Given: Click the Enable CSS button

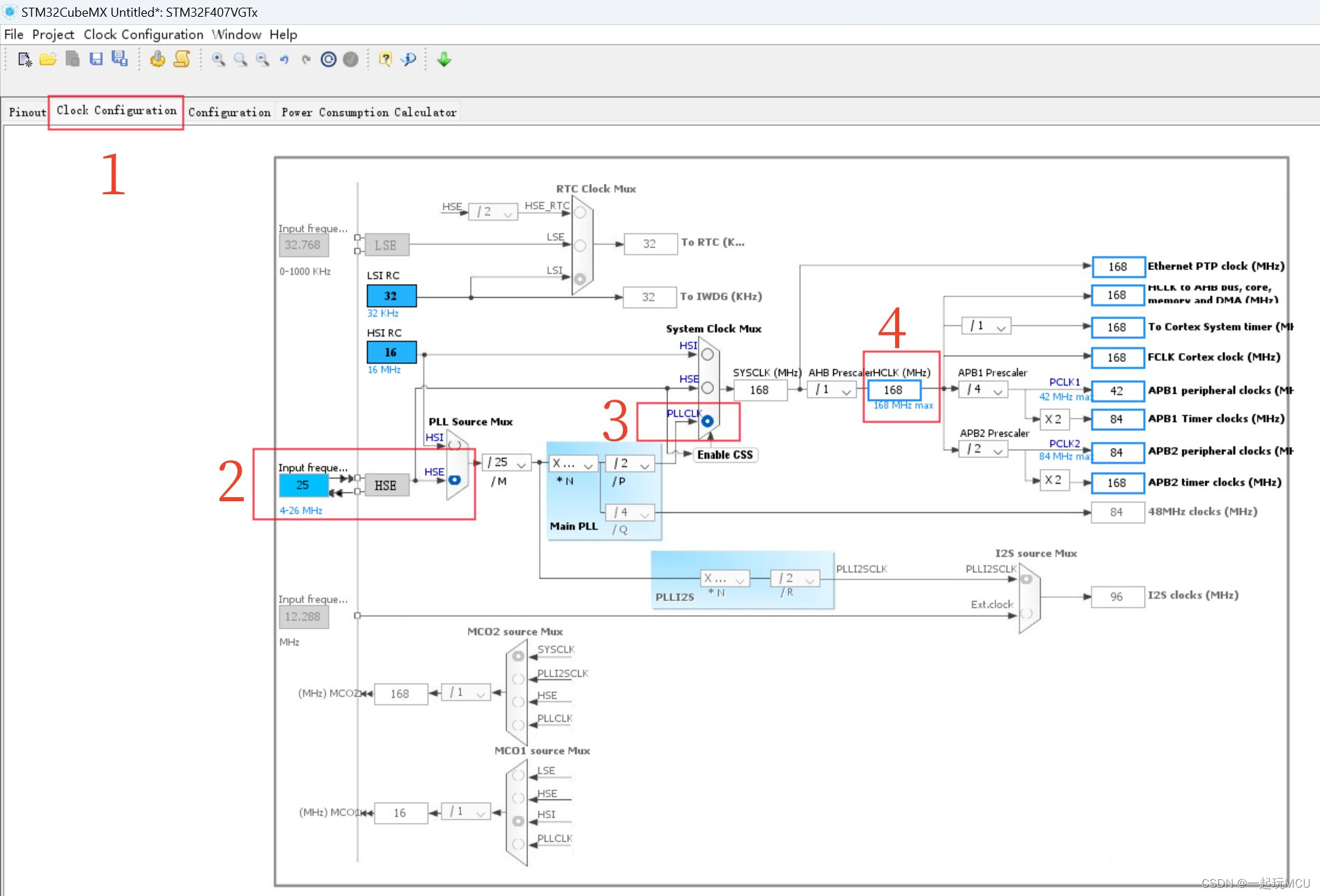Looking at the screenshot, I should (x=725, y=455).
